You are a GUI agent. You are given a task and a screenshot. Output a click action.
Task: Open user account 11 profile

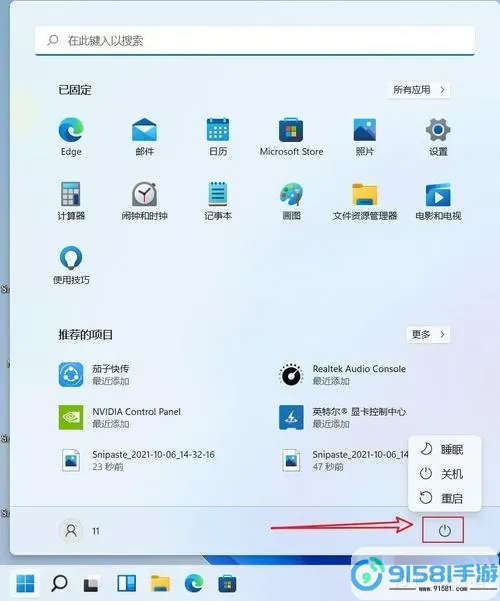[80, 531]
